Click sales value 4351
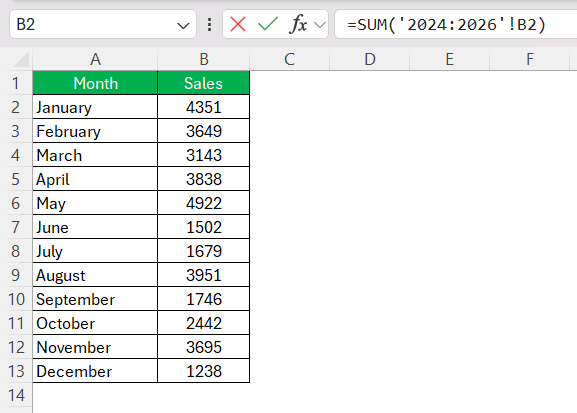The width and height of the screenshot is (577, 413). tap(203, 107)
